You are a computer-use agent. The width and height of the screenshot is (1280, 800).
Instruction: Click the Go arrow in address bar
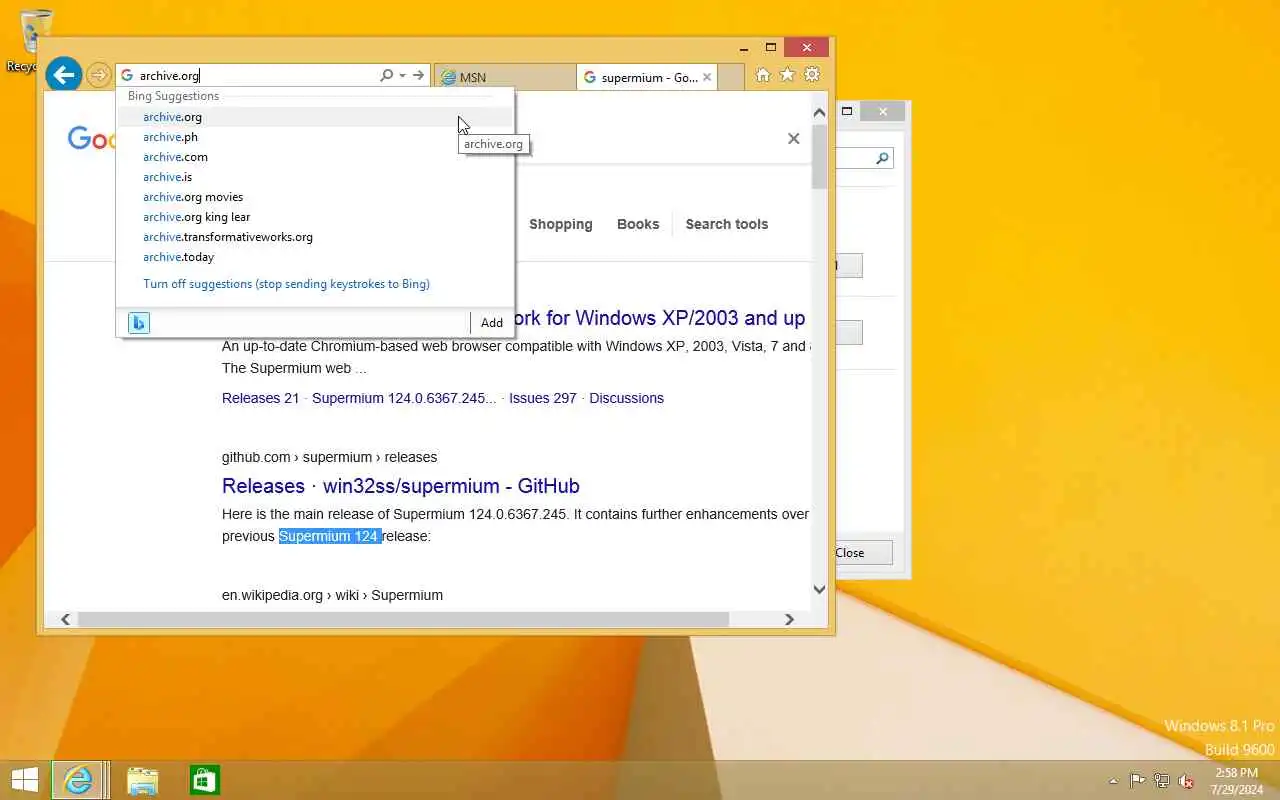coord(419,75)
